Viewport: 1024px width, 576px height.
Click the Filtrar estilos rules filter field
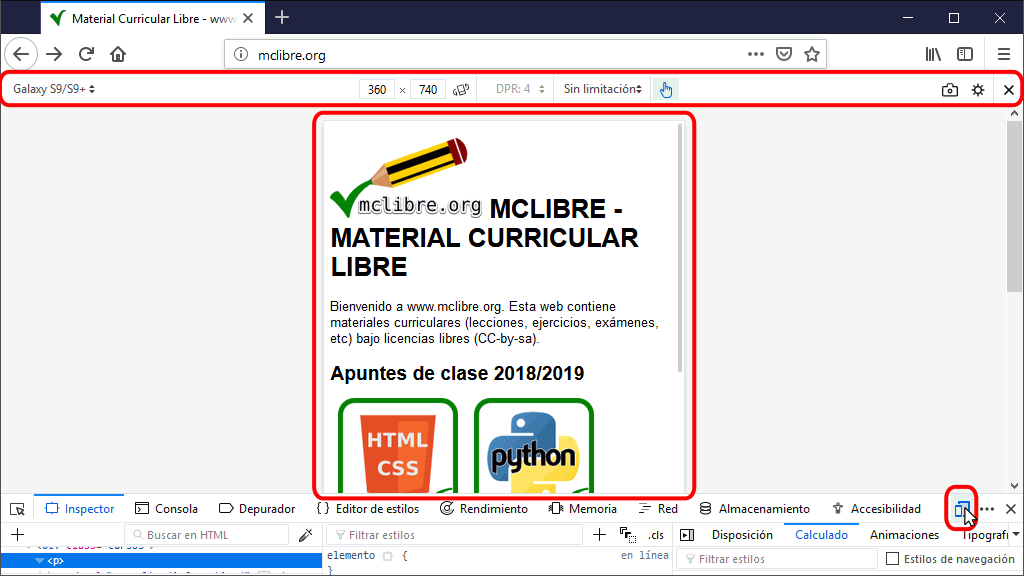(454, 535)
